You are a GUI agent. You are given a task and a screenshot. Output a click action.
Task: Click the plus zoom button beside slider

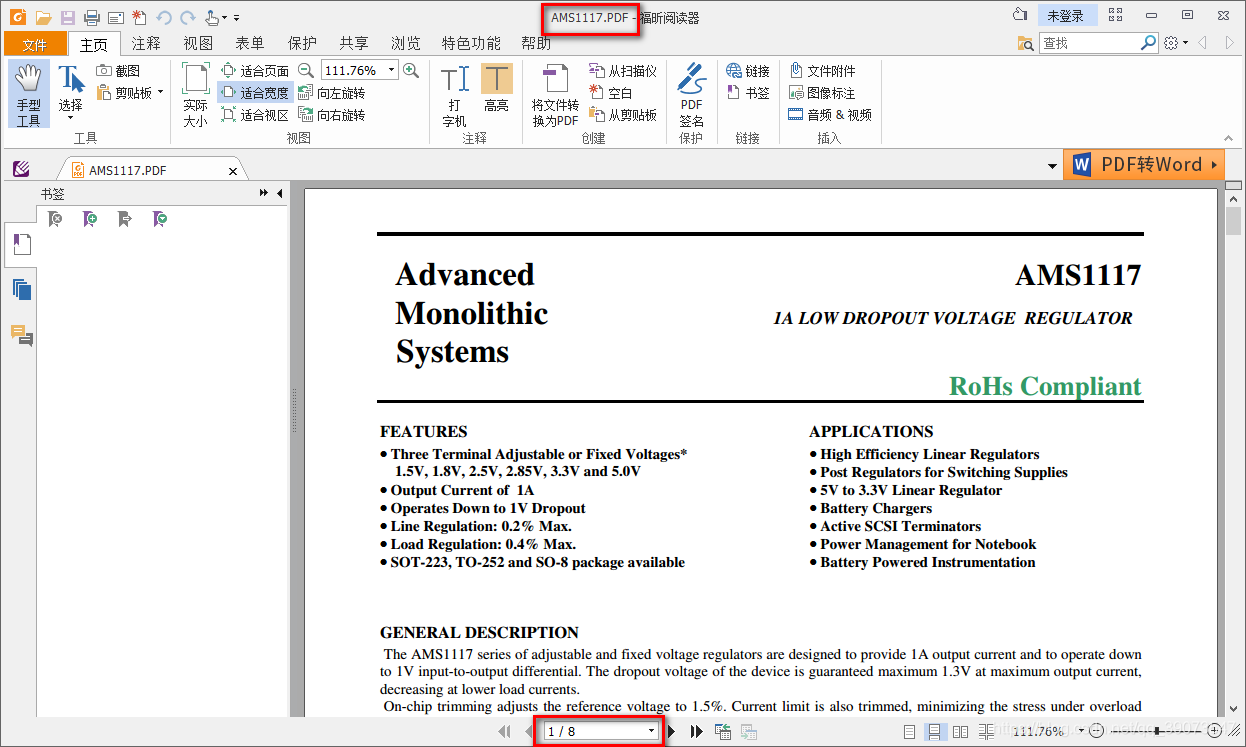1215,732
